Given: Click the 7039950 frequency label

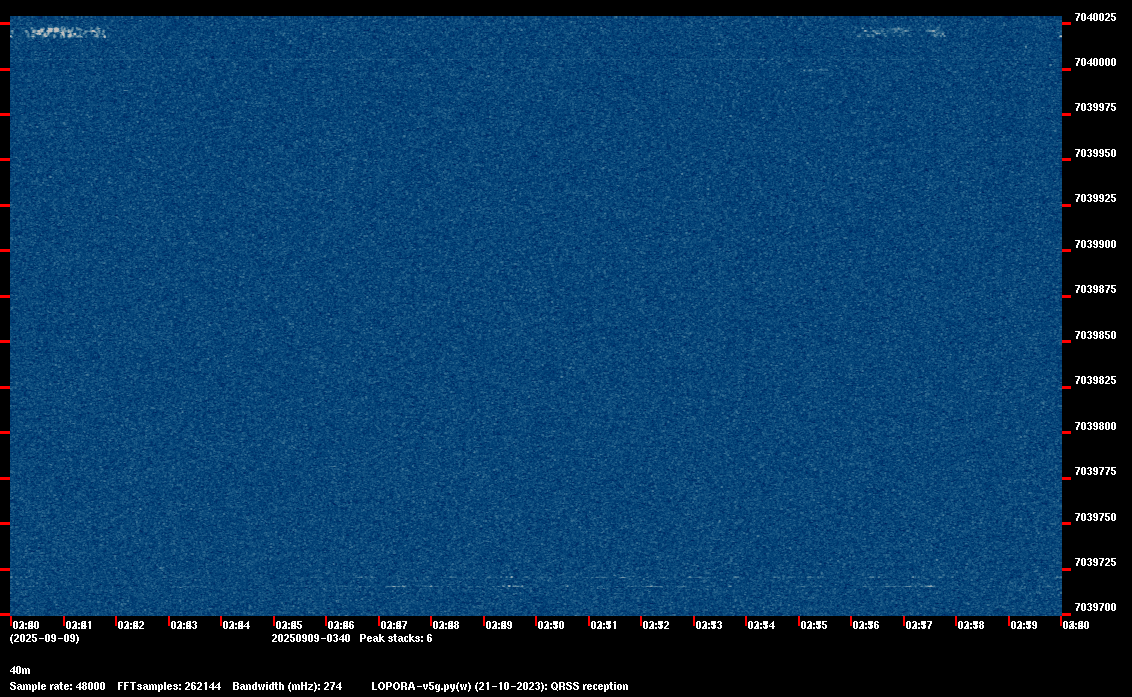Looking at the screenshot, I should [x=1095, y=153].
